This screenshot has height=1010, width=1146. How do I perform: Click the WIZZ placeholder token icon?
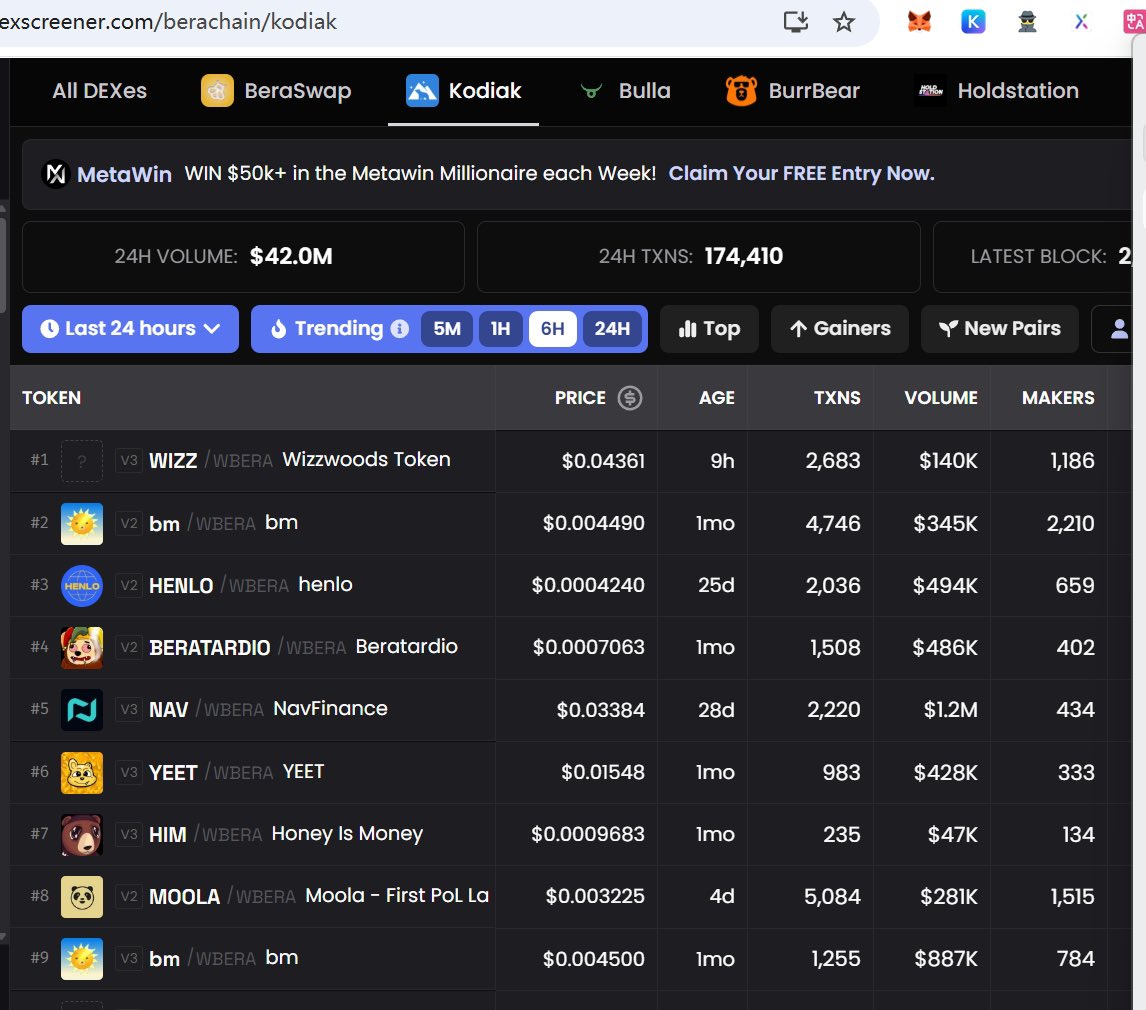(82, 460)
